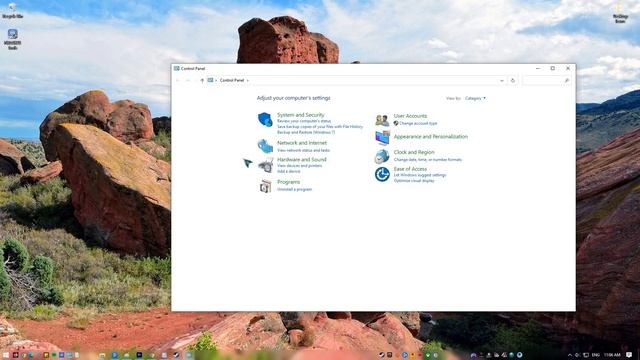Open the volume control in system tray
Viewport: 640px width, 360px height.
coord(578,355)
